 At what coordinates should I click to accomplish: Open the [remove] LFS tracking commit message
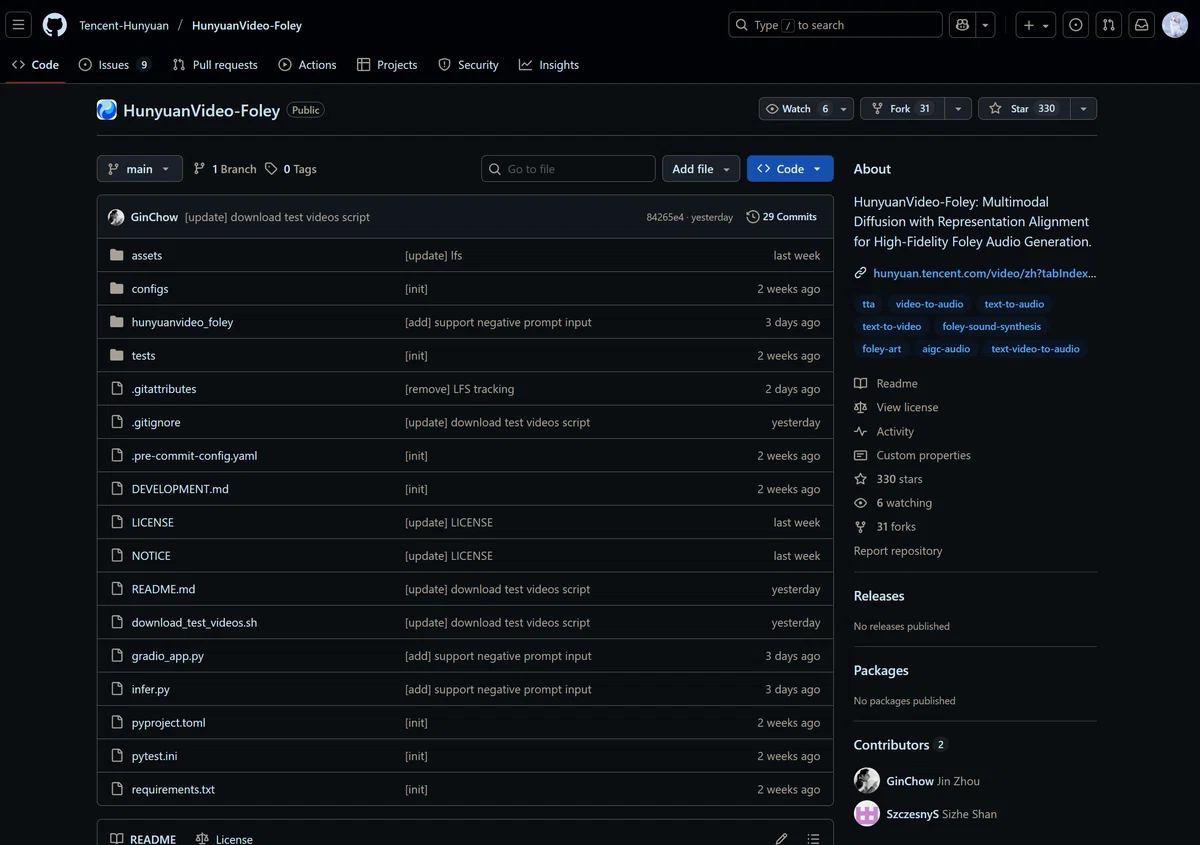[x=459, y=389]
